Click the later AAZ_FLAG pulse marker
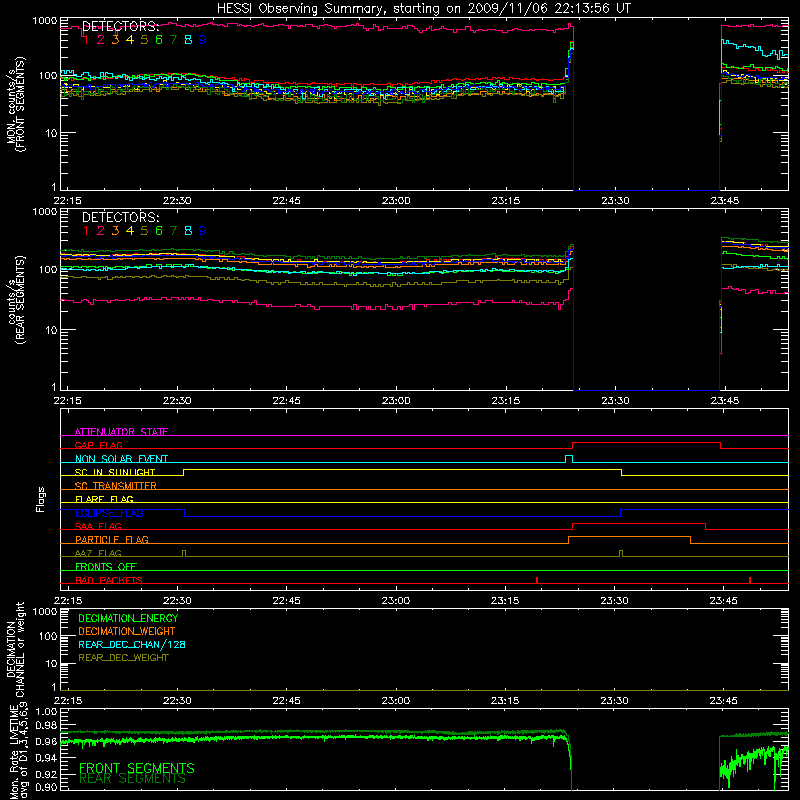 coord(620,554)
